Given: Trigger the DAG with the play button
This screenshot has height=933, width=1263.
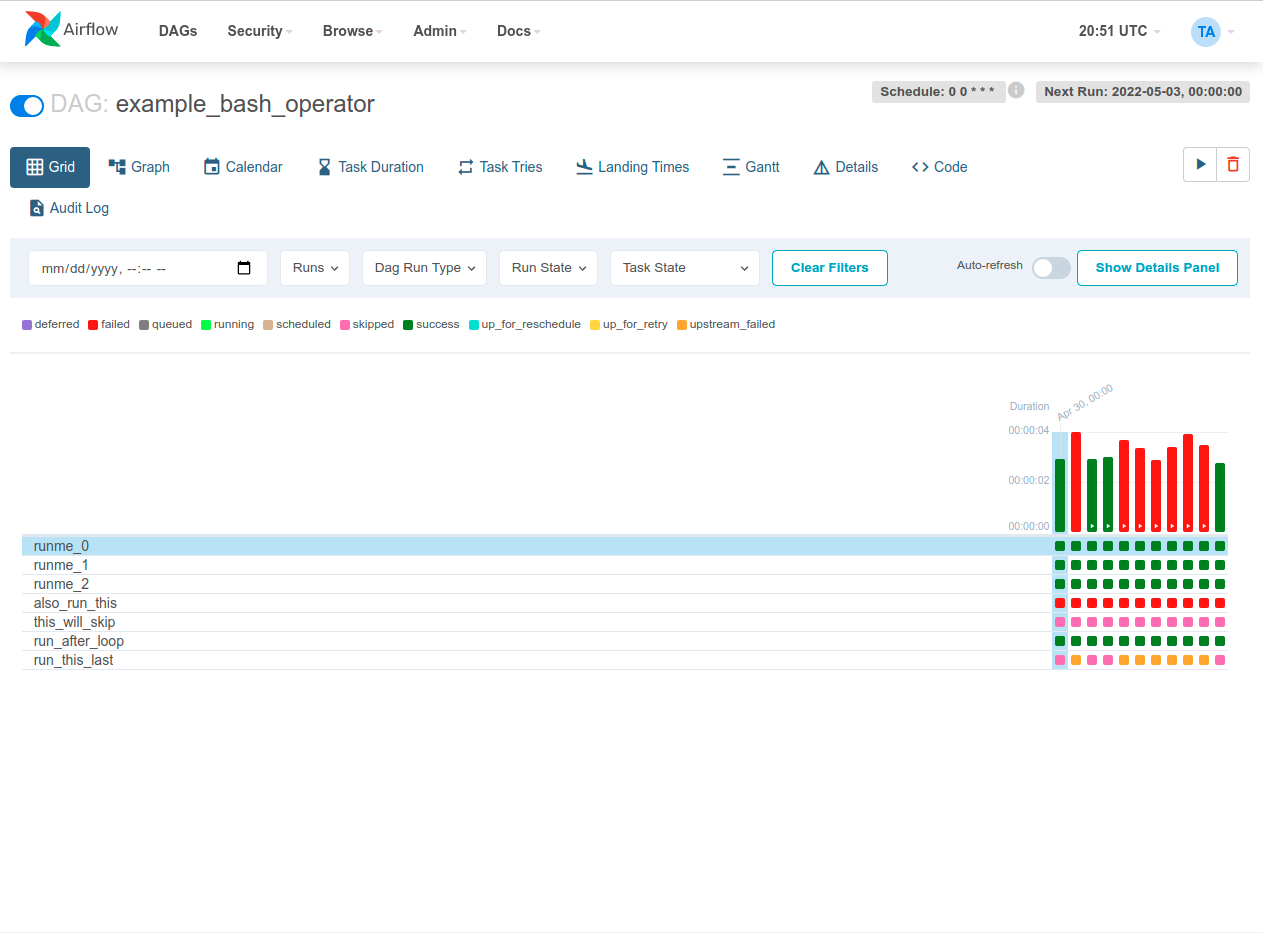Looking at the screenshot, I should coord(1200,165).
